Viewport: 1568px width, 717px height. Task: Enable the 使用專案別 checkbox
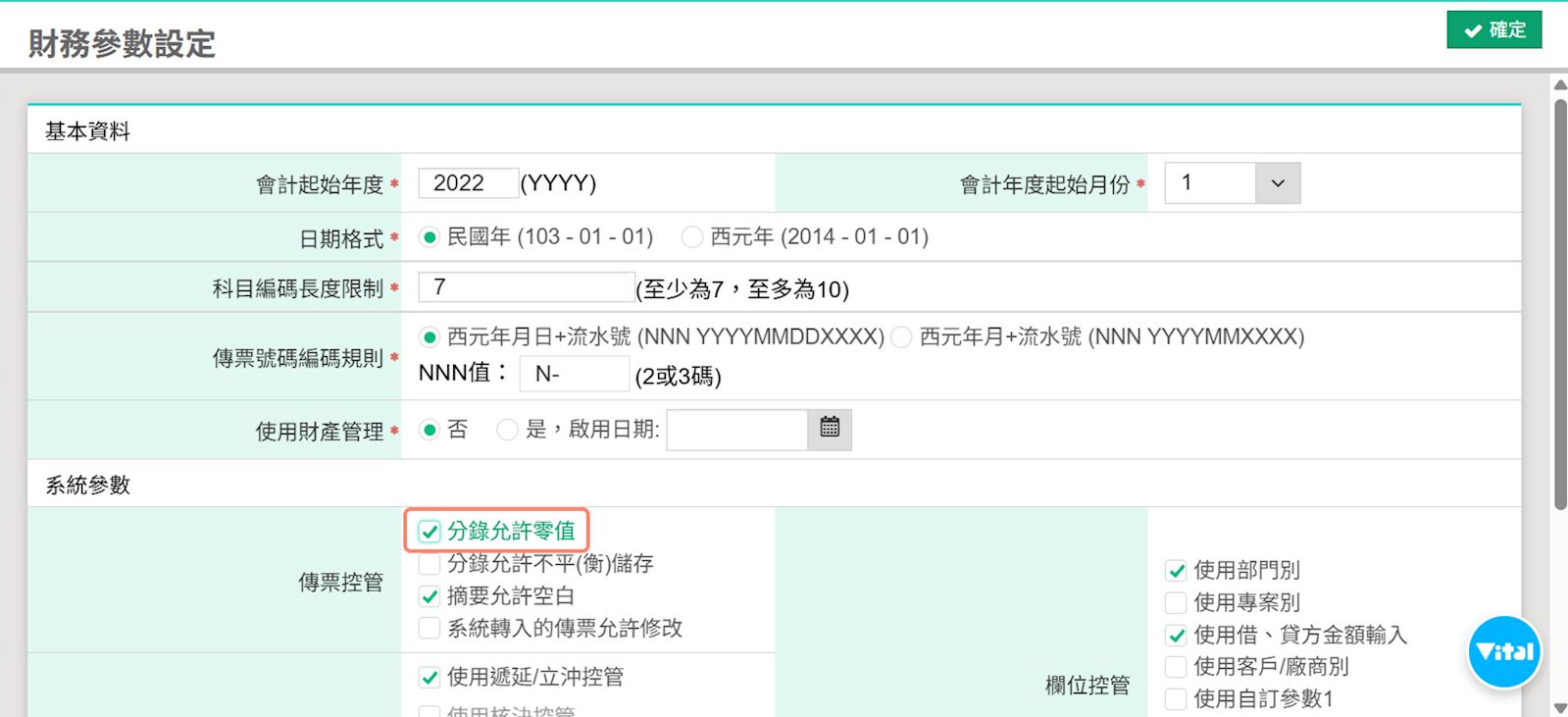click(1176, 603)
